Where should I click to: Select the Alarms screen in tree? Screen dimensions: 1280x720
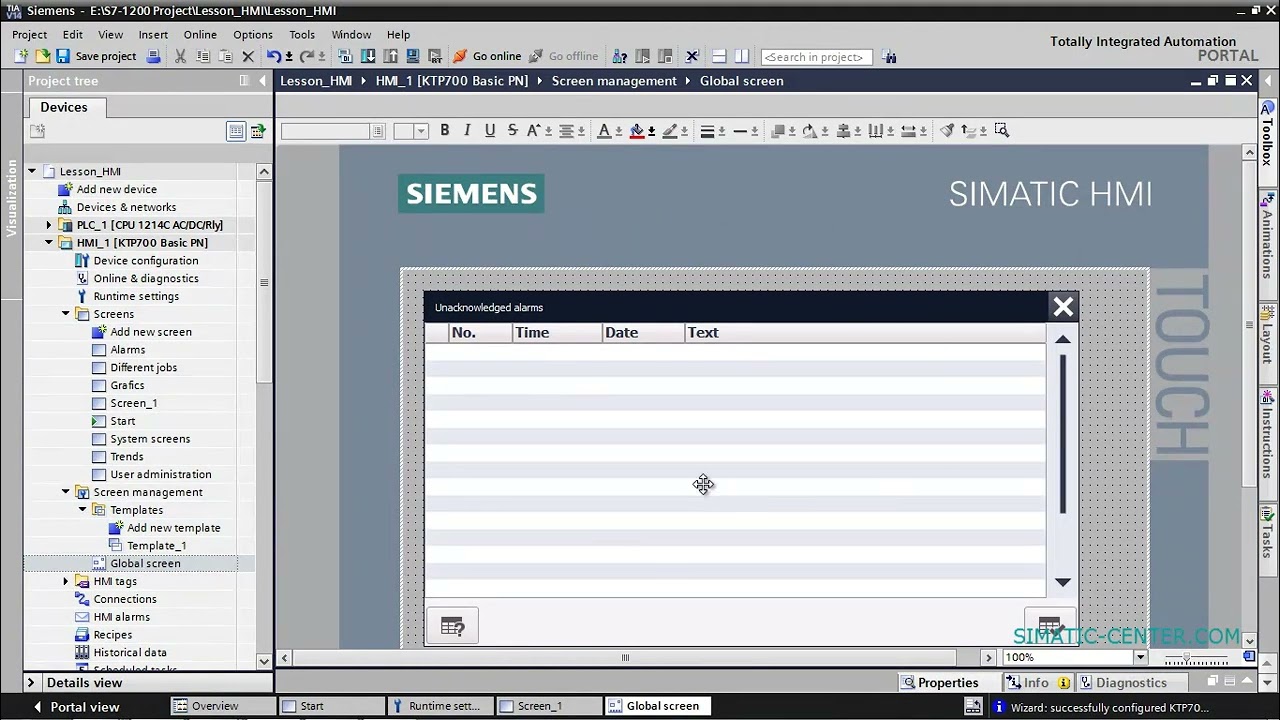click(x=127, y=350)
